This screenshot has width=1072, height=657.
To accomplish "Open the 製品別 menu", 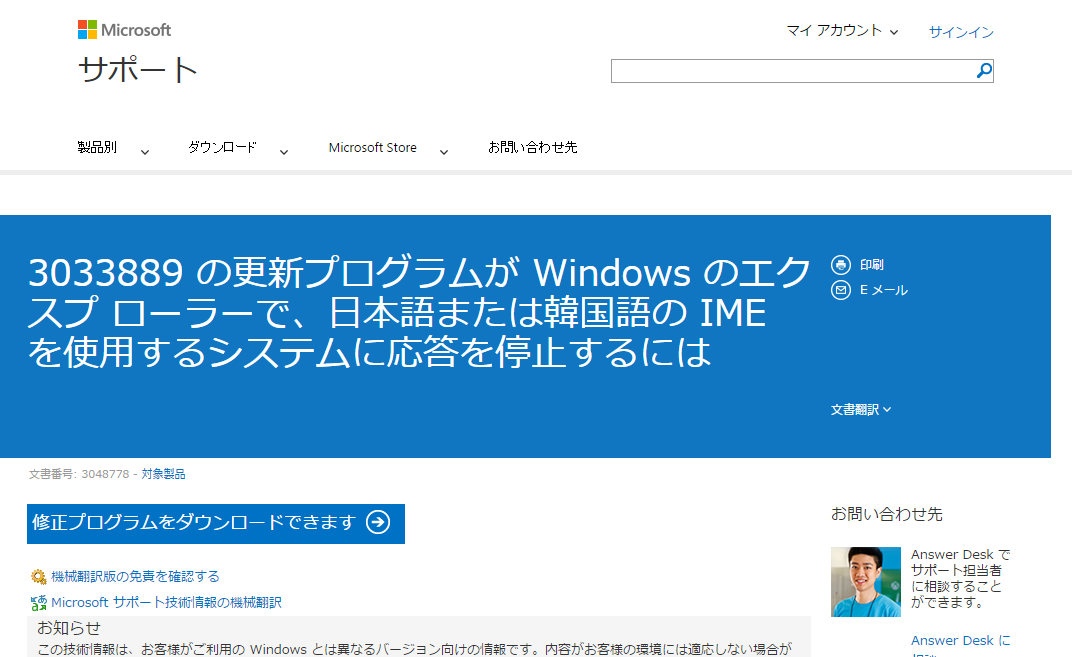I will point(97,148).
